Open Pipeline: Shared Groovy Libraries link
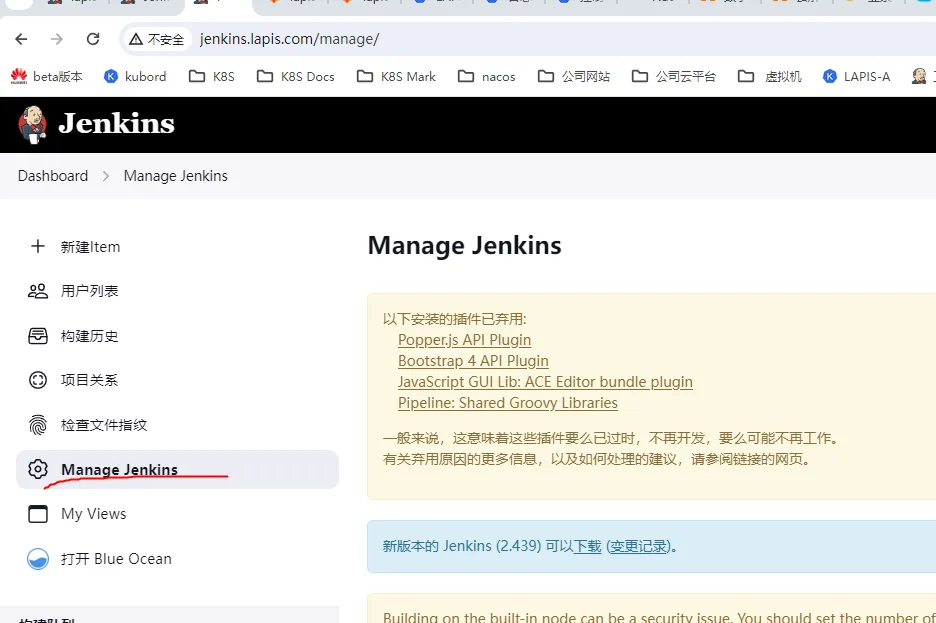Screen dimensions: 936x623 click(x=507, y=403)
